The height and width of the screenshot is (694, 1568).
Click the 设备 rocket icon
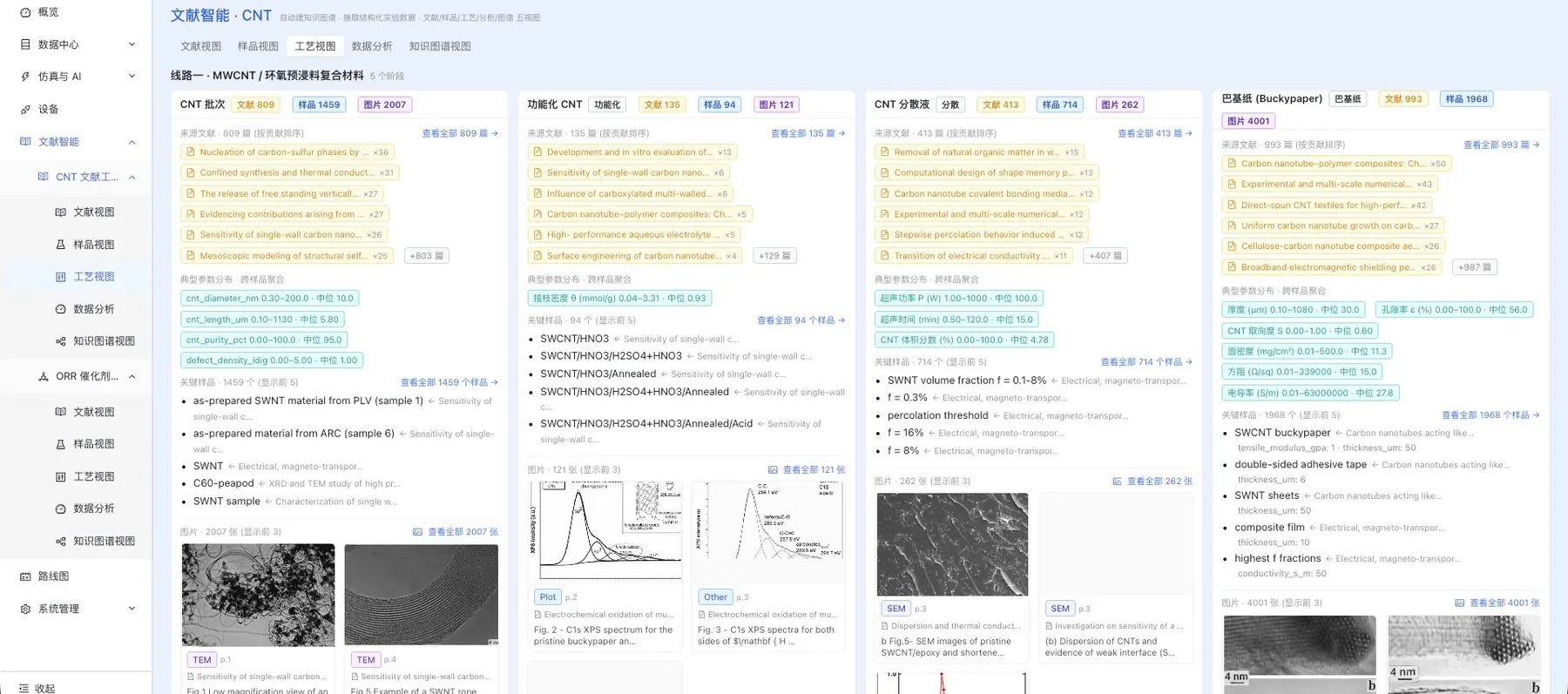[25, 110]
